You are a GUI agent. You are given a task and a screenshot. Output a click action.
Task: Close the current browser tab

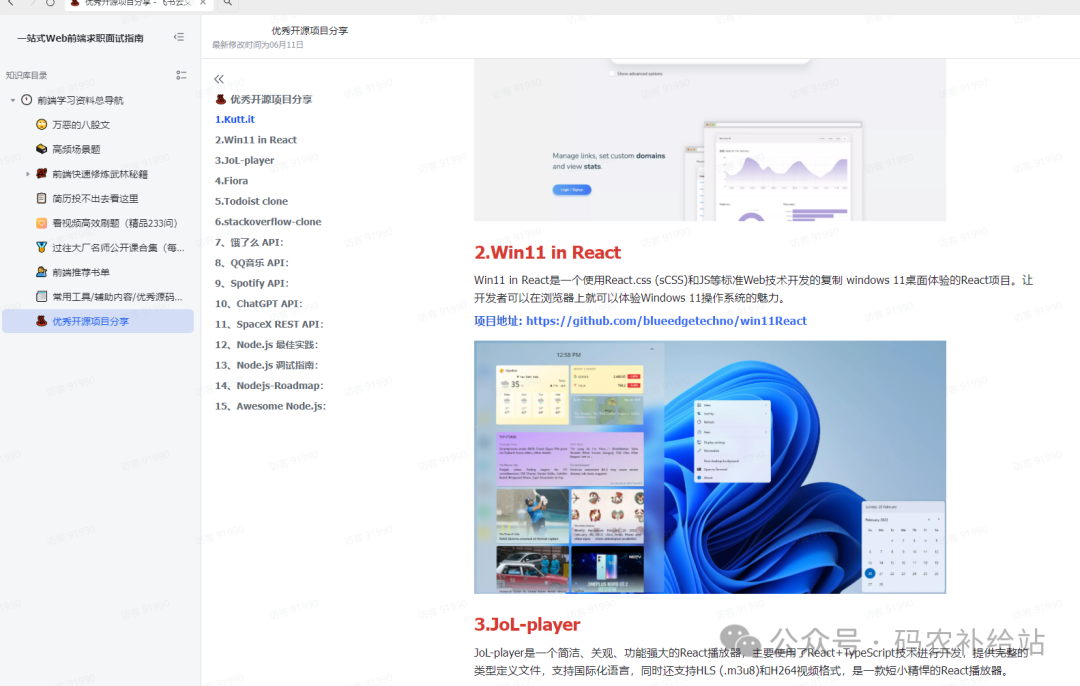202,3
